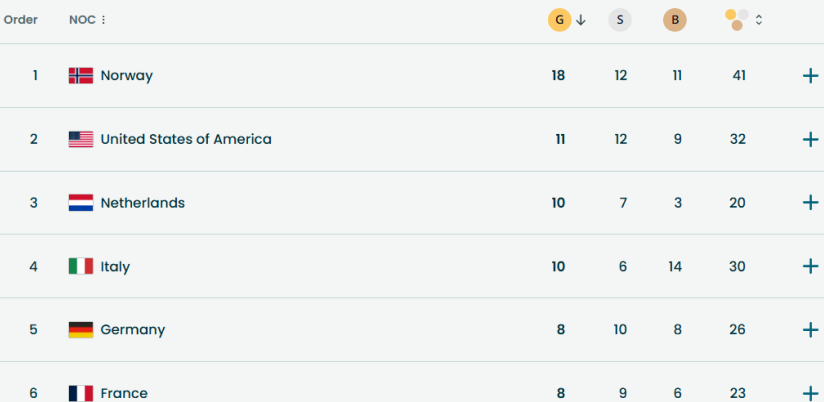Open NOC column options menu
Screen dimensions: 824x402
(103, 20)
